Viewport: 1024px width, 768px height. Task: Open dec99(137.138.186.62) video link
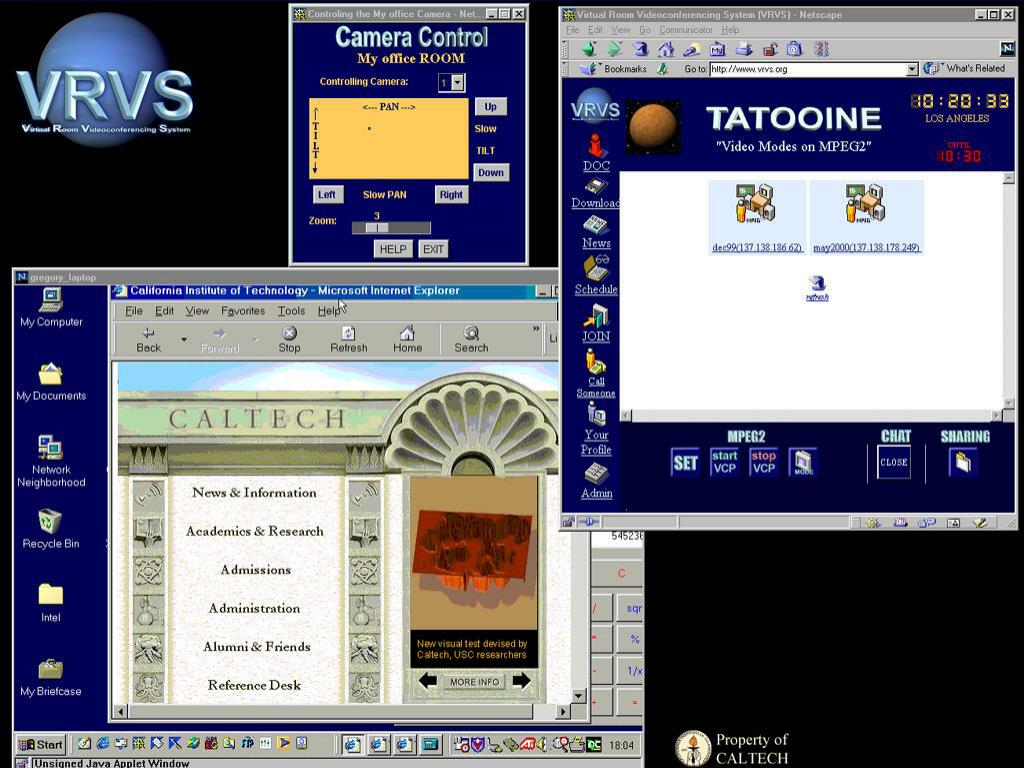pyautogui.click(x=757, y=248)
